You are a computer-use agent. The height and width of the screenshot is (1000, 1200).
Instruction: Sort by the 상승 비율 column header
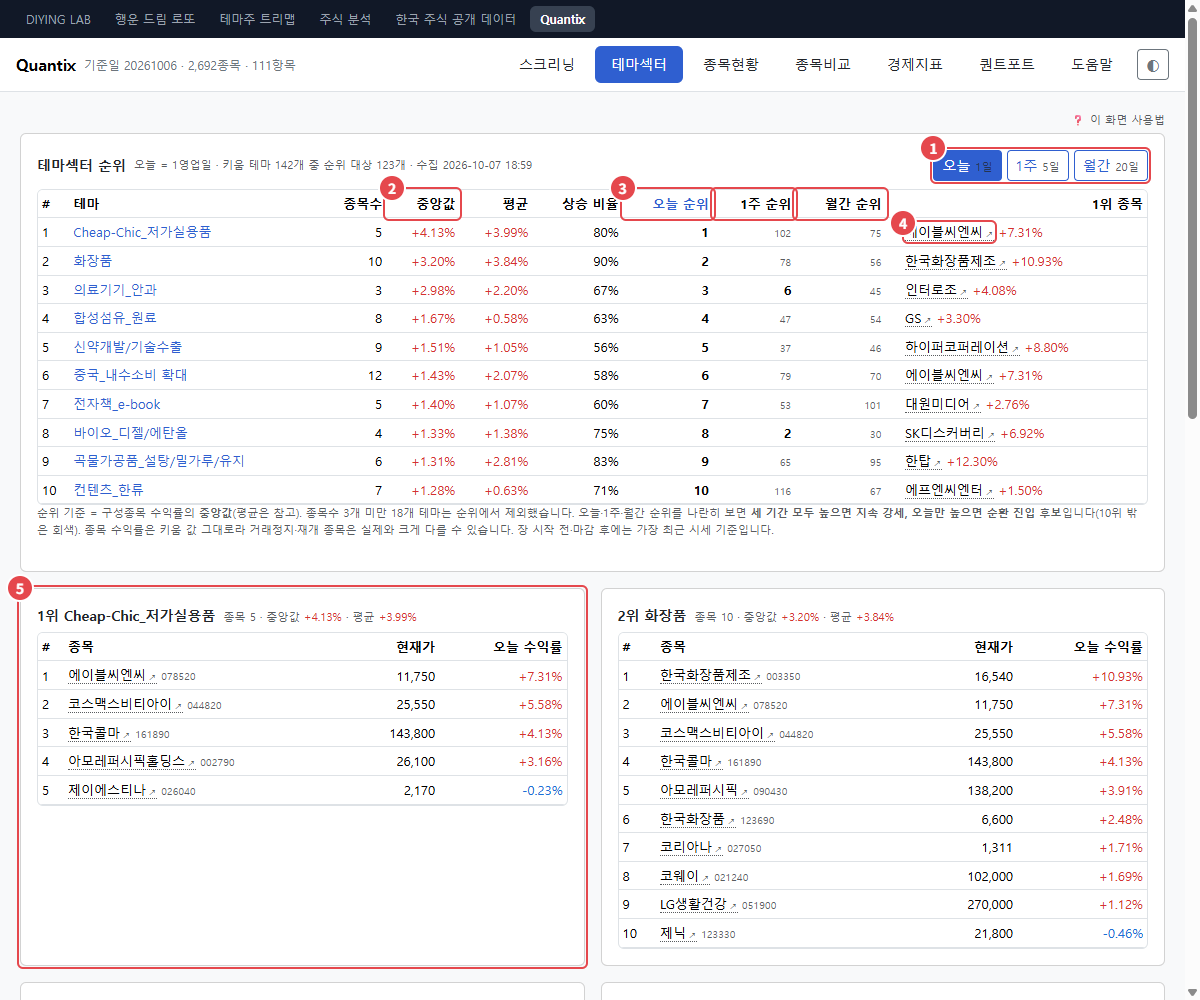[x=590, y=204]
